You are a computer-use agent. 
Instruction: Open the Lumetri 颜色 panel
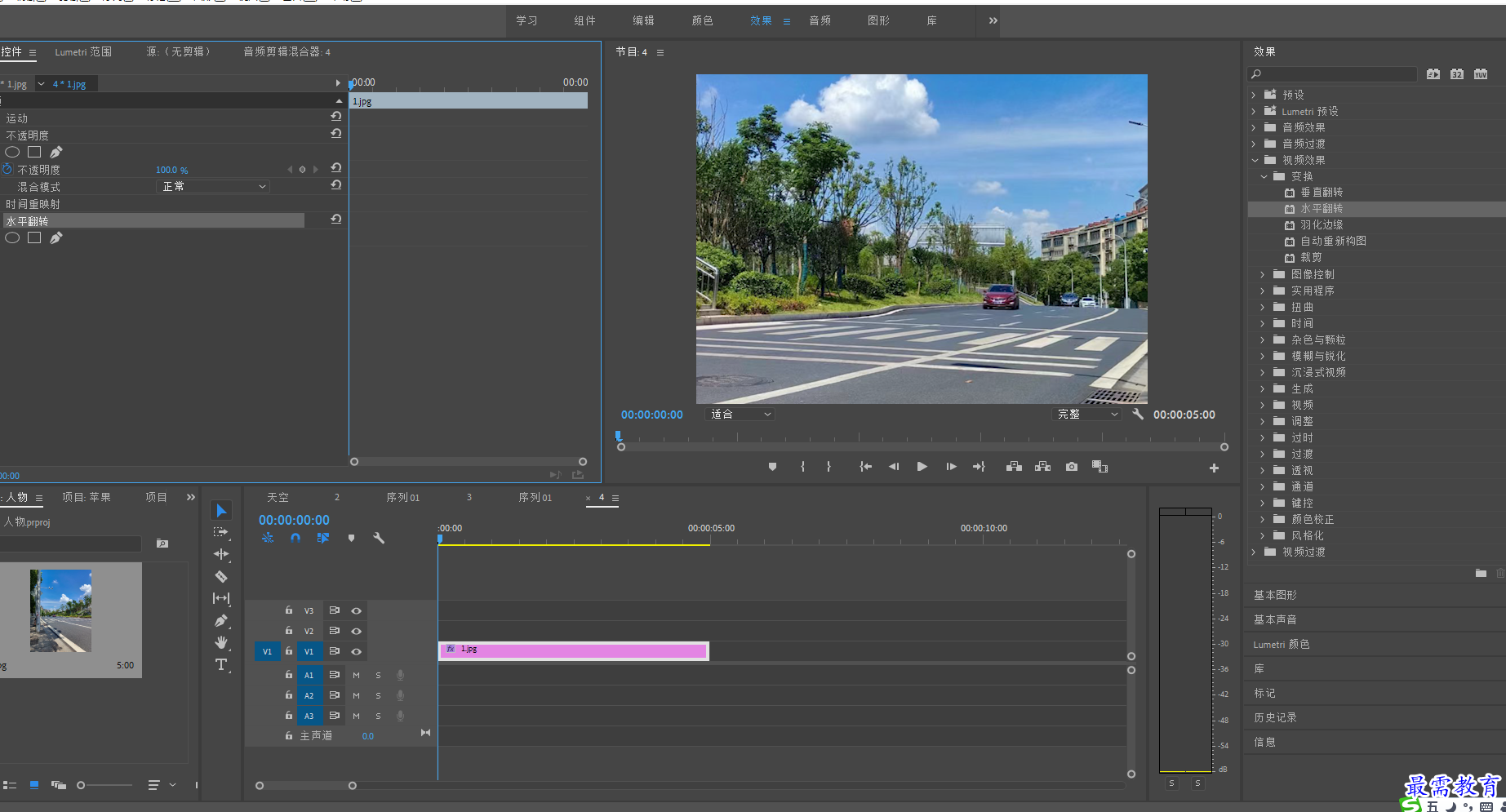1282,644
